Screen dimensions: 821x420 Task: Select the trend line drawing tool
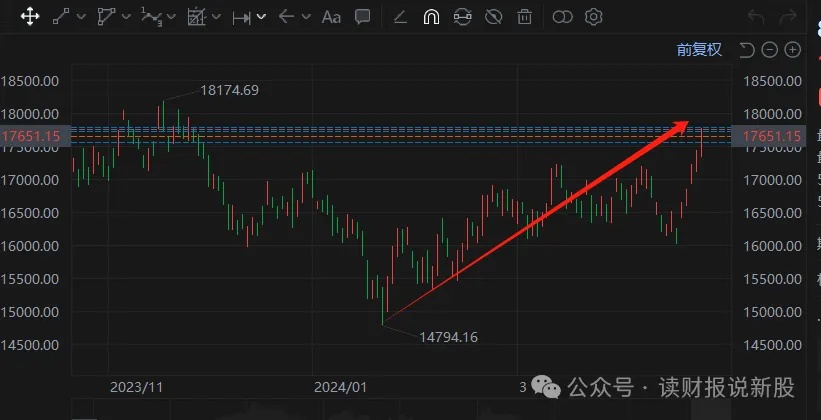tap(61, 17)
